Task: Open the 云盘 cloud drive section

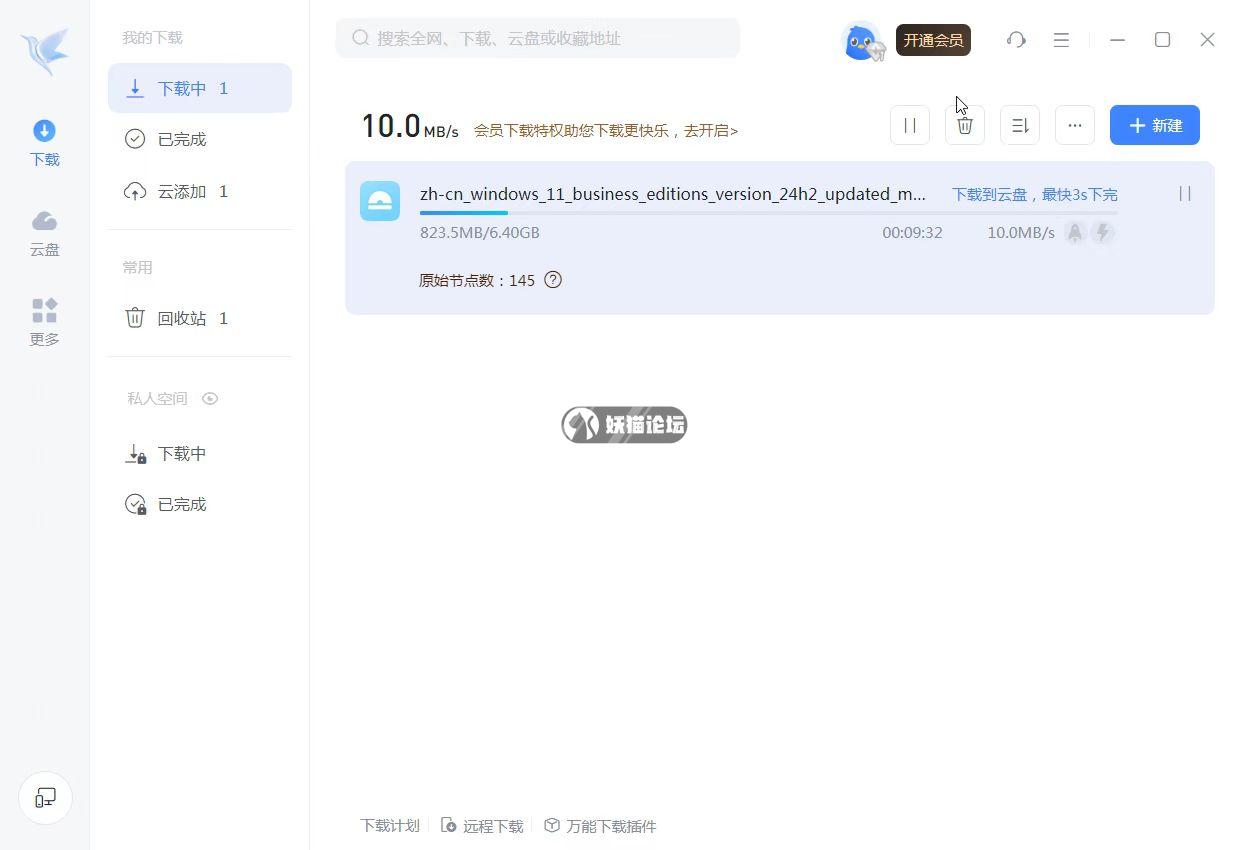Action: tap(45, 233)
